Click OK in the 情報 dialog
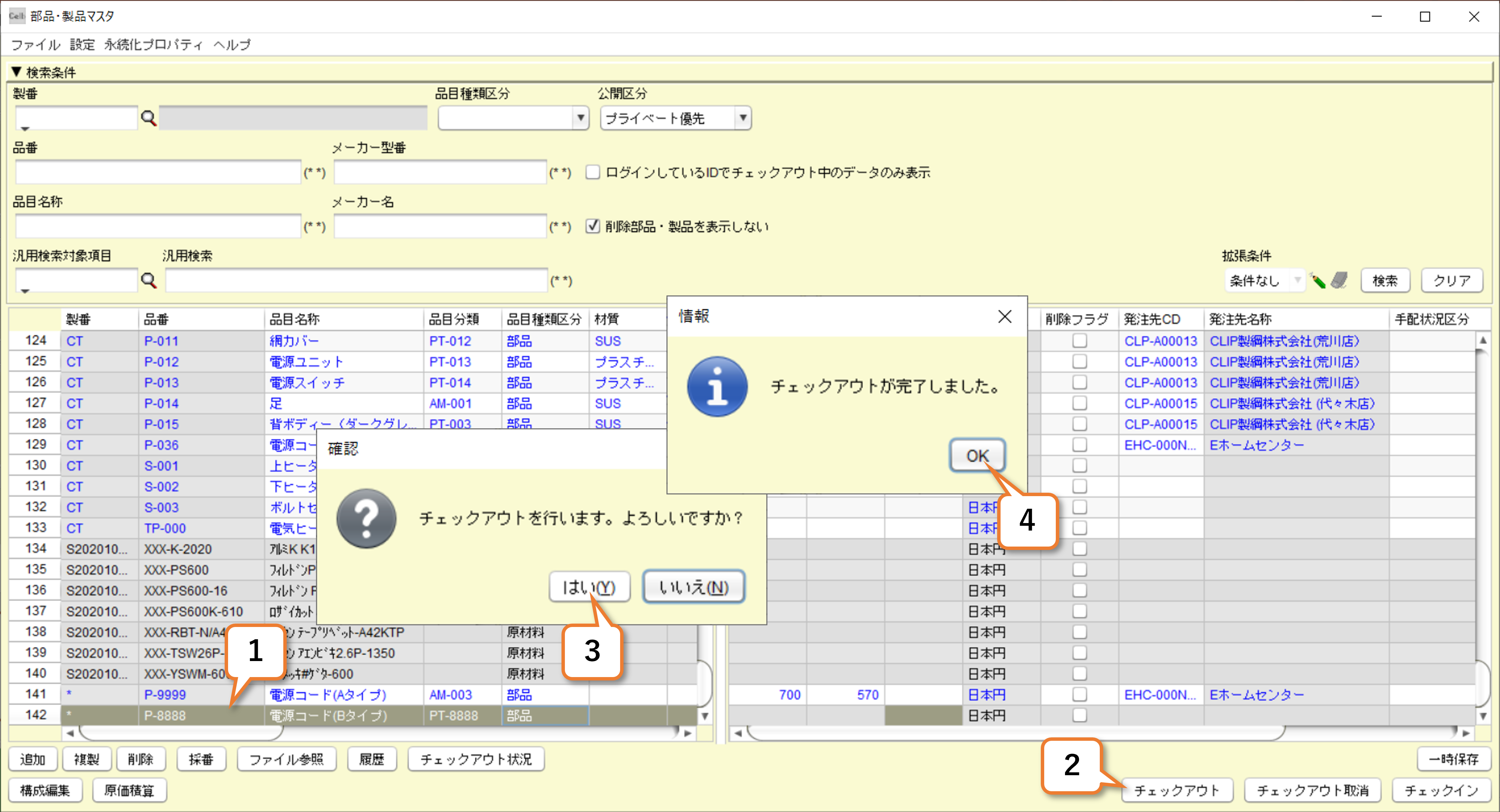Image resolution: width=1500 pixels, height=812 pixels. [x=978, y=456]
